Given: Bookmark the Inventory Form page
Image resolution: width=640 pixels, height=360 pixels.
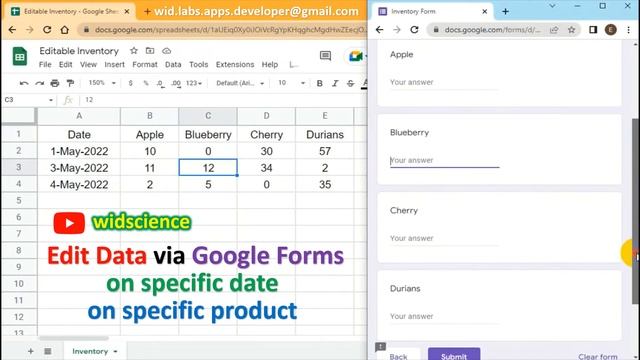Looking at the screenshot, I should pyautogui.click(x=571, y=30).
